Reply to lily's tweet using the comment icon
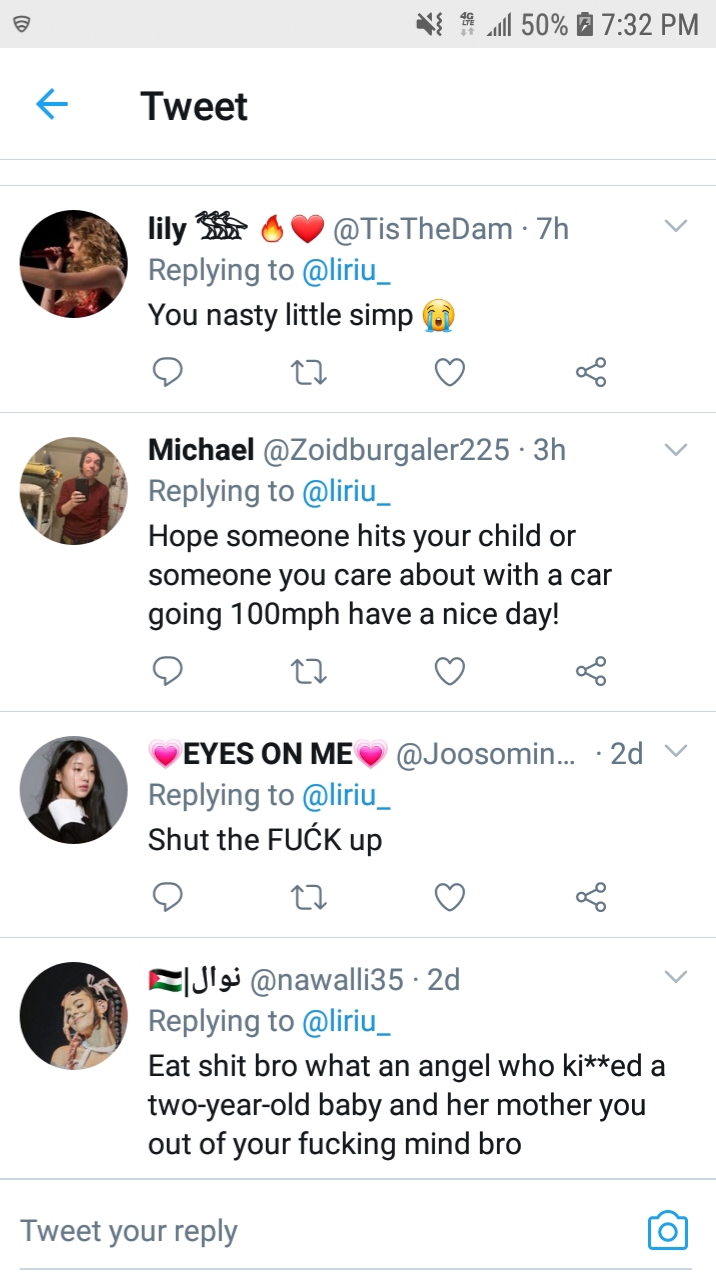The width and height of the screenshot is (716, 1280). coord(167,373)
